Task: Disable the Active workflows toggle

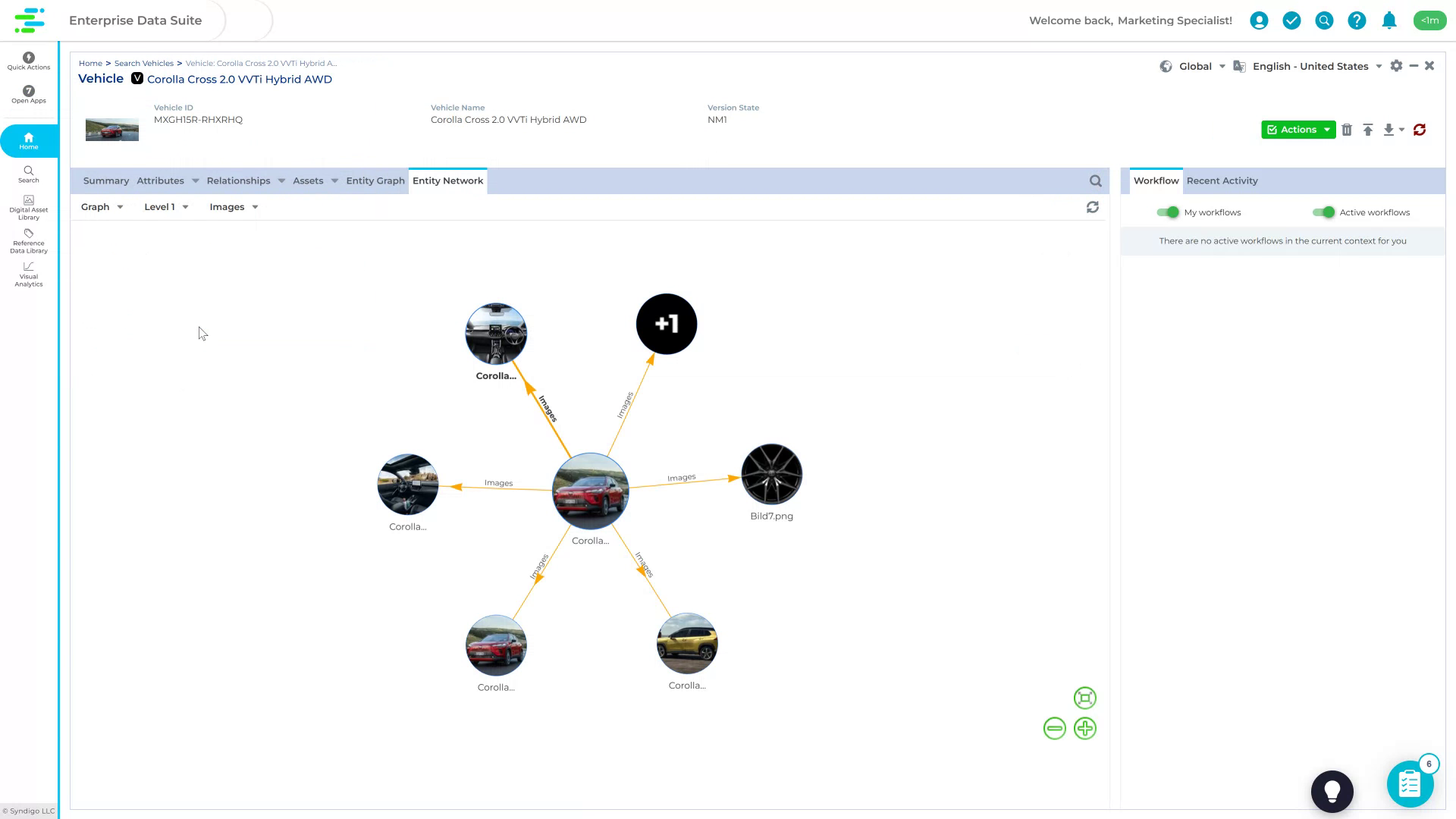Action: tap(1325, 212)
